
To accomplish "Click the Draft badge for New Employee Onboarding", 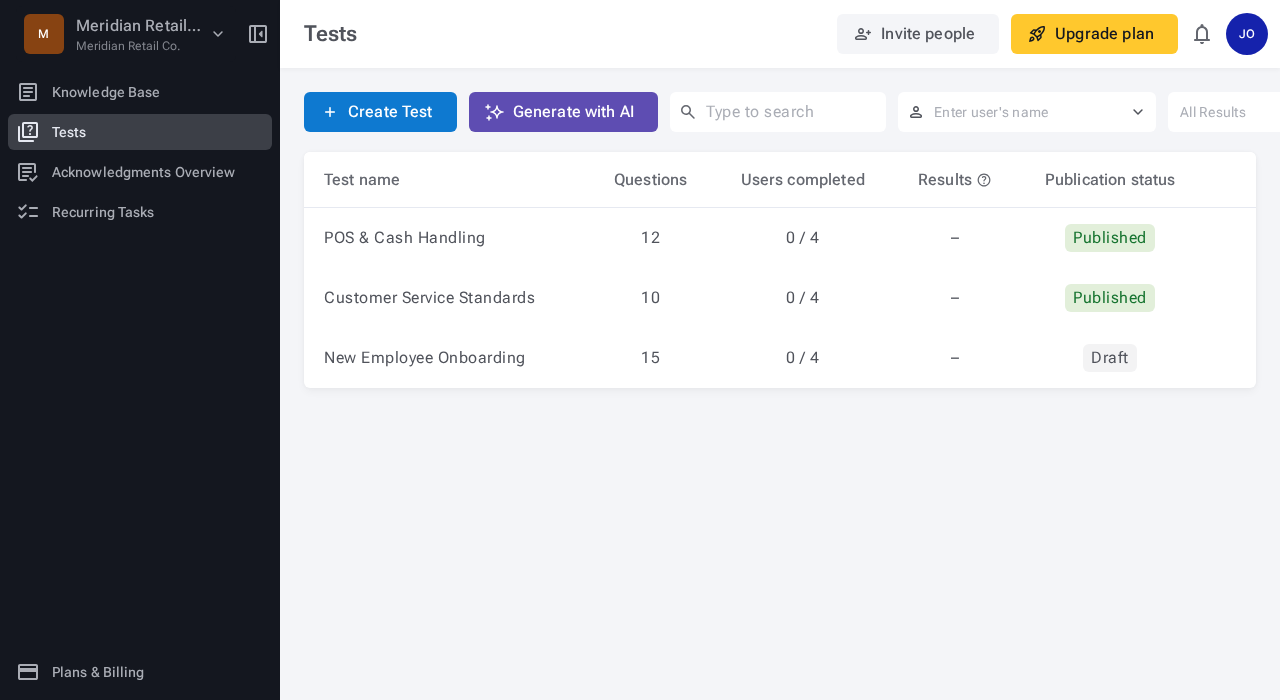I will pos(1110,358).
